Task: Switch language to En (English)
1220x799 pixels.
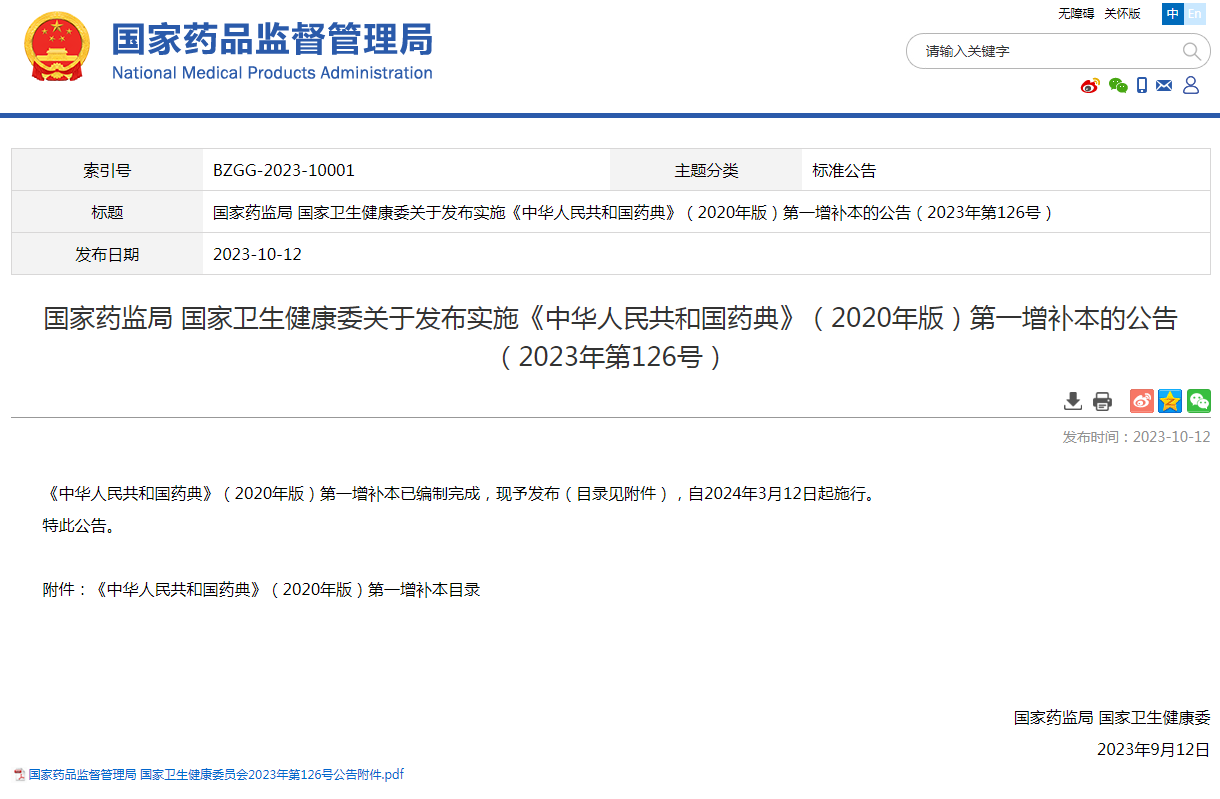Action: click(x=1195, y=14)
